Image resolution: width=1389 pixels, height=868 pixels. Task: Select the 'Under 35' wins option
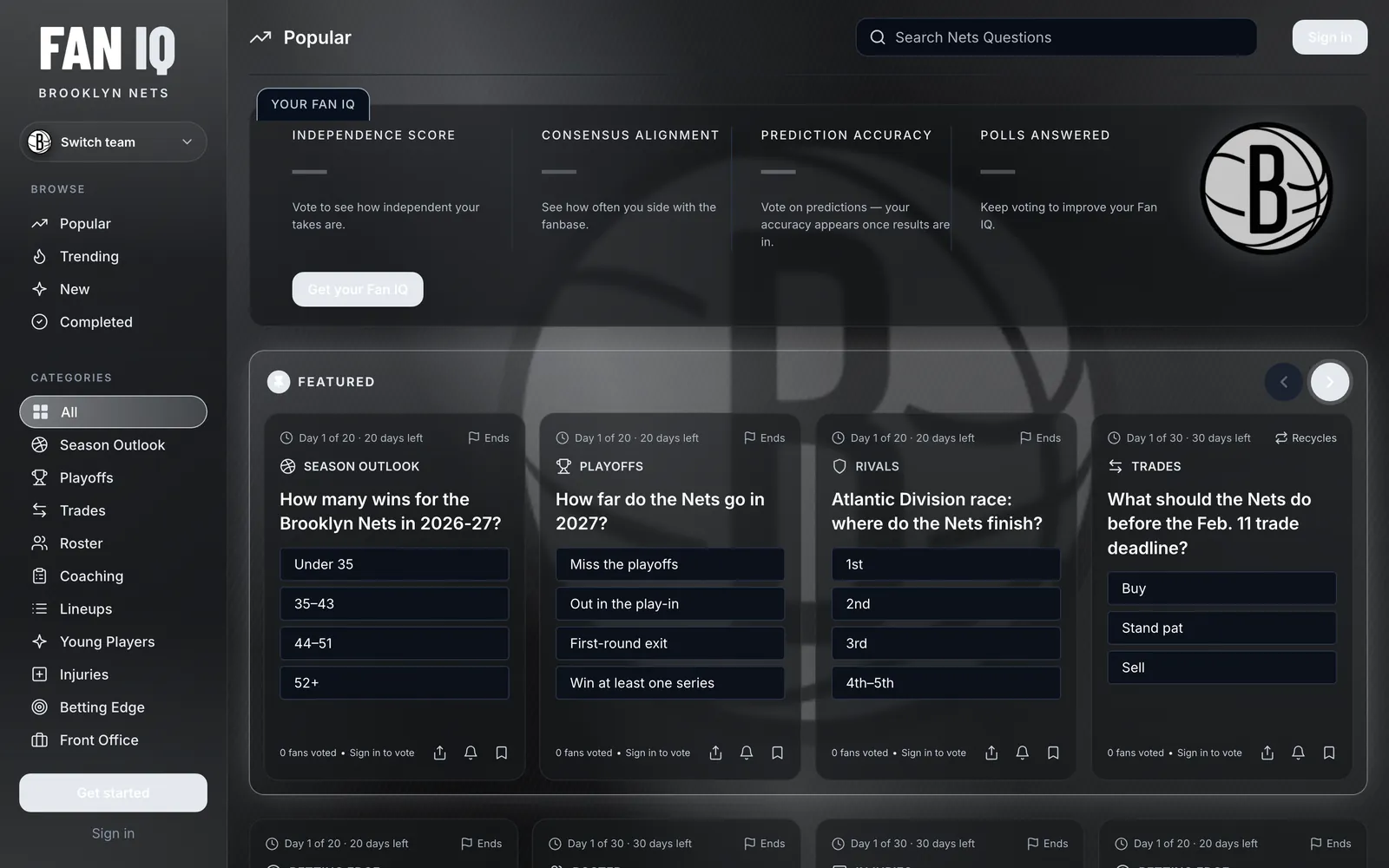(394, 564)
